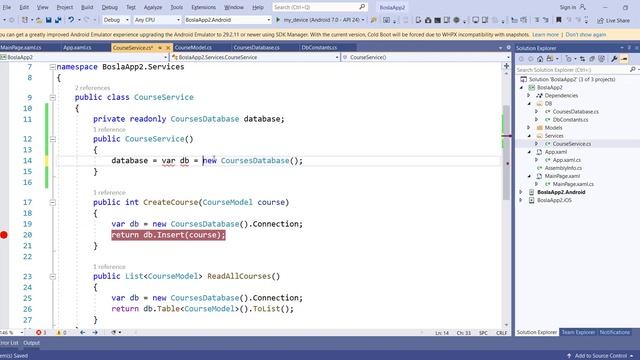
Task: Click the Sync with Active Document icon
Action: click(x=582, y=59)
